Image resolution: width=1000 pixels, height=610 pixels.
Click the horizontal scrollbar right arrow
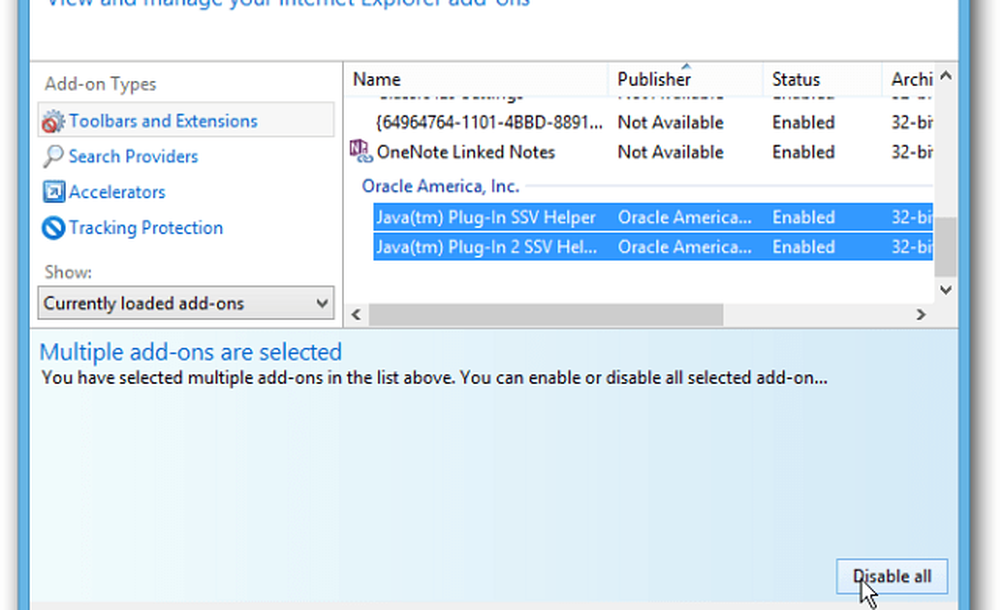[921, 315]
